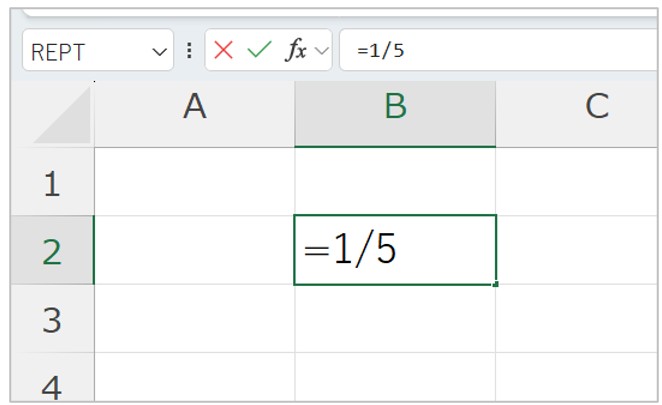This screenshot has height=405, width=662.
Task: Open the dropdown arrow beside fx
Action: [x=322, y=51]
